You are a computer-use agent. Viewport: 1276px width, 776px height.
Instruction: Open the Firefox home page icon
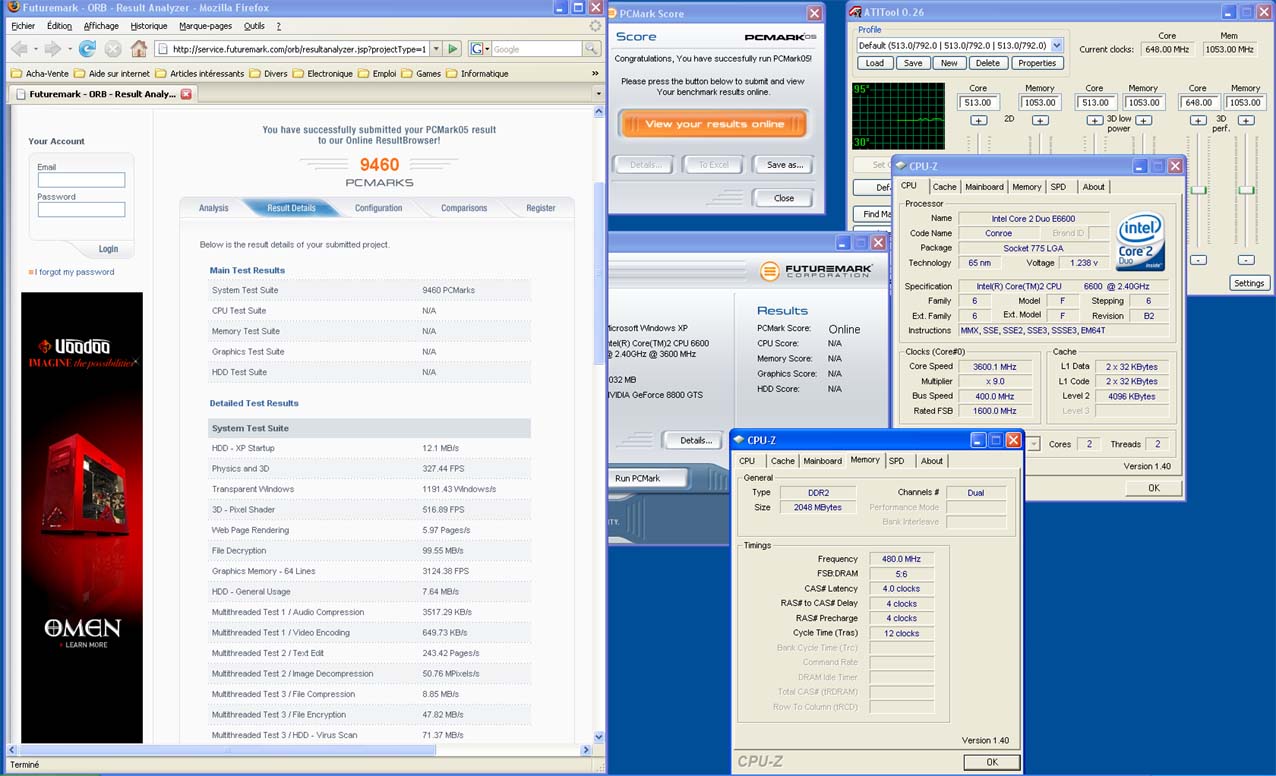[x=139, y=49]
